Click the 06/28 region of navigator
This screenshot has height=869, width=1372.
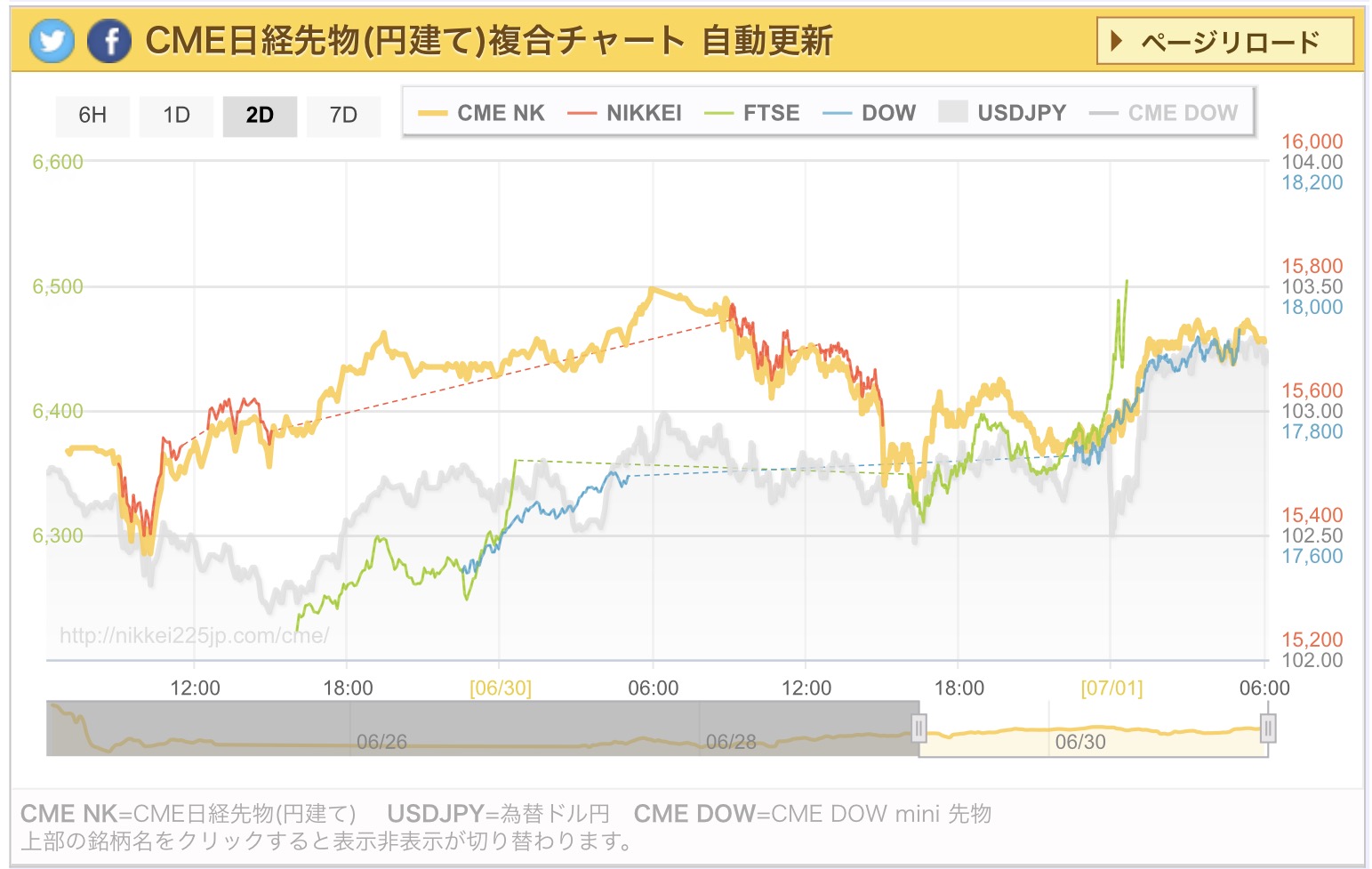tap(731, 741)
